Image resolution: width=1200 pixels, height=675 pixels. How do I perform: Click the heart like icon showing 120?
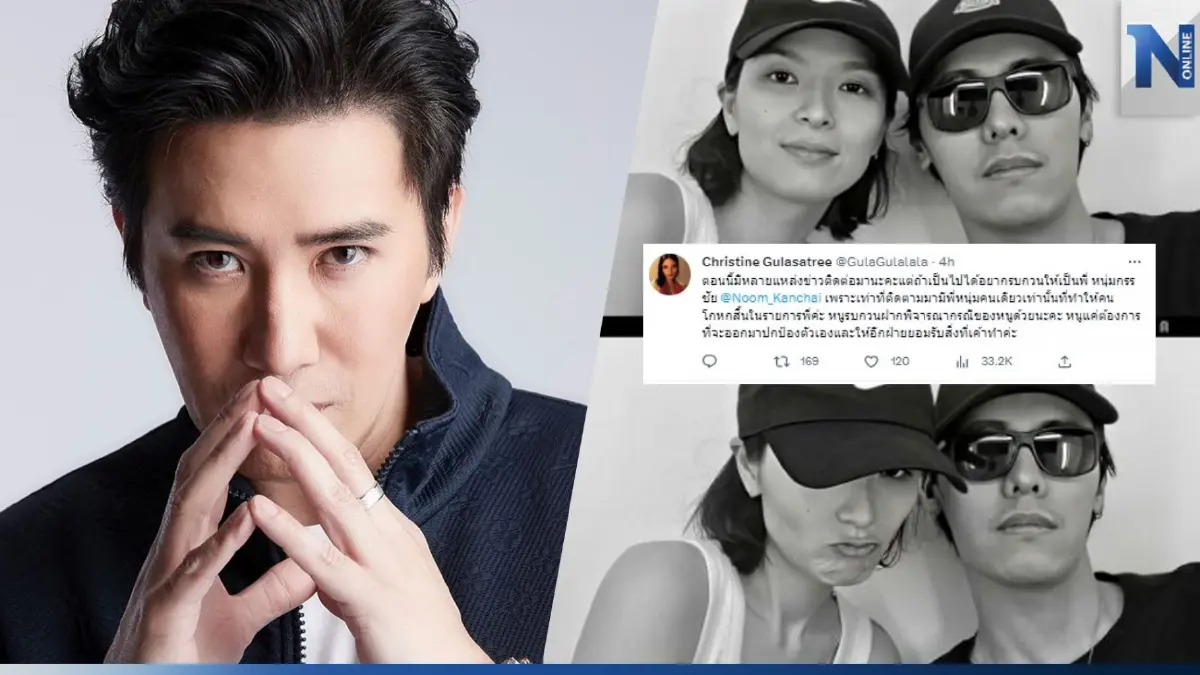tap(871, 361)
